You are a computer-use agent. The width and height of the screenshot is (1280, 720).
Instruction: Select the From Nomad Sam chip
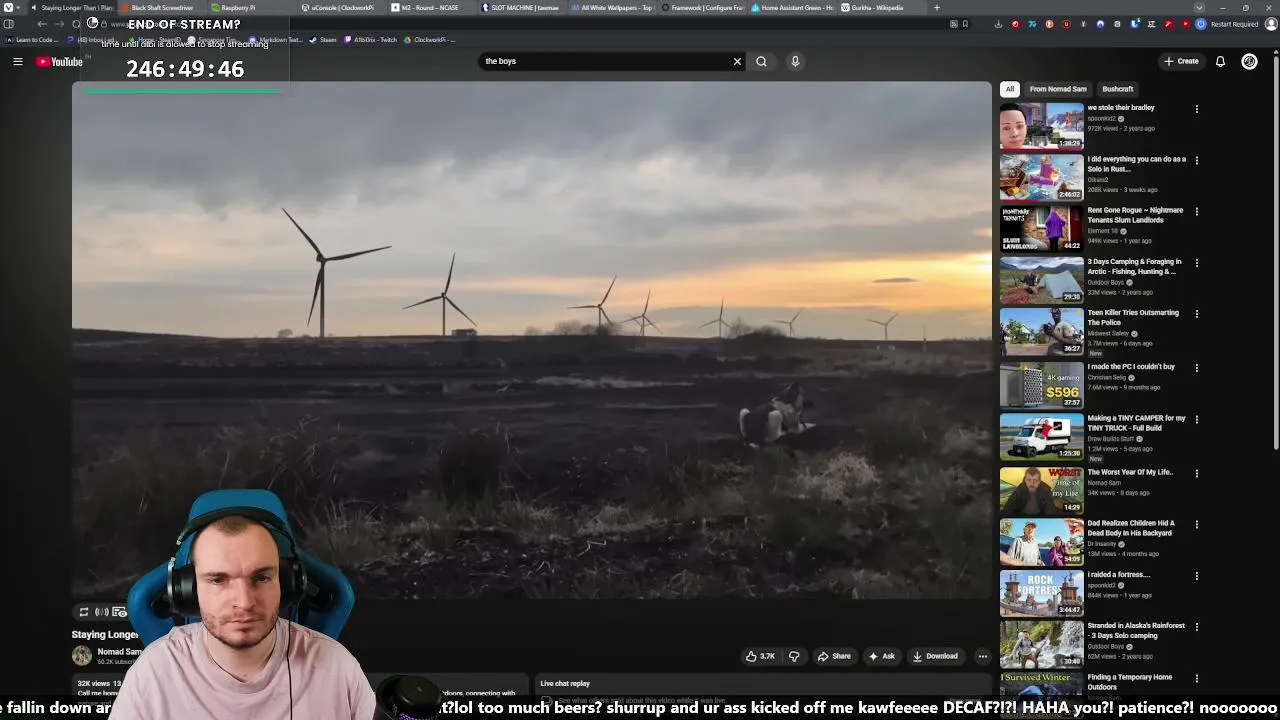[x=1058, y=89]
